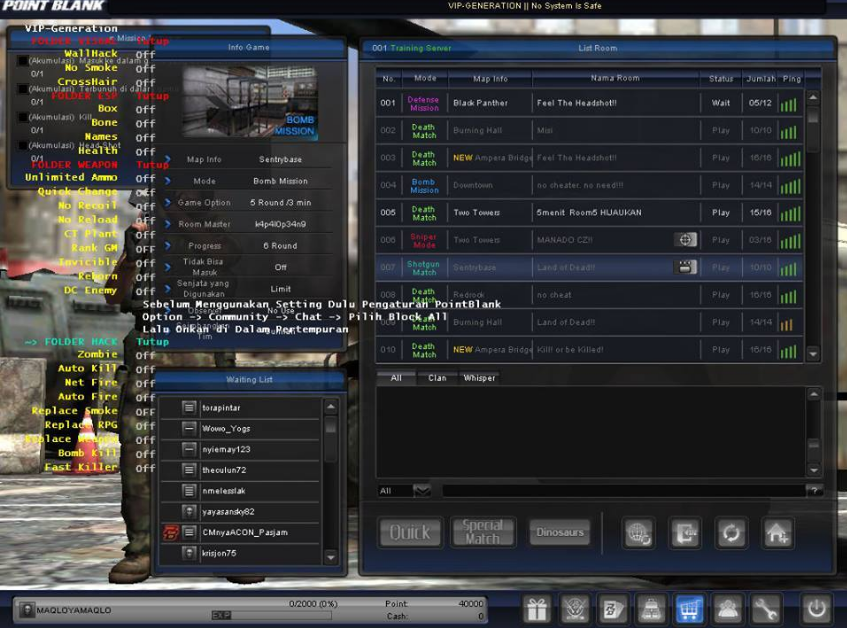Image resolution: width=847 pixels, height=628 pixels.
Task: Open the gift box icon
Action: (537, 608)
